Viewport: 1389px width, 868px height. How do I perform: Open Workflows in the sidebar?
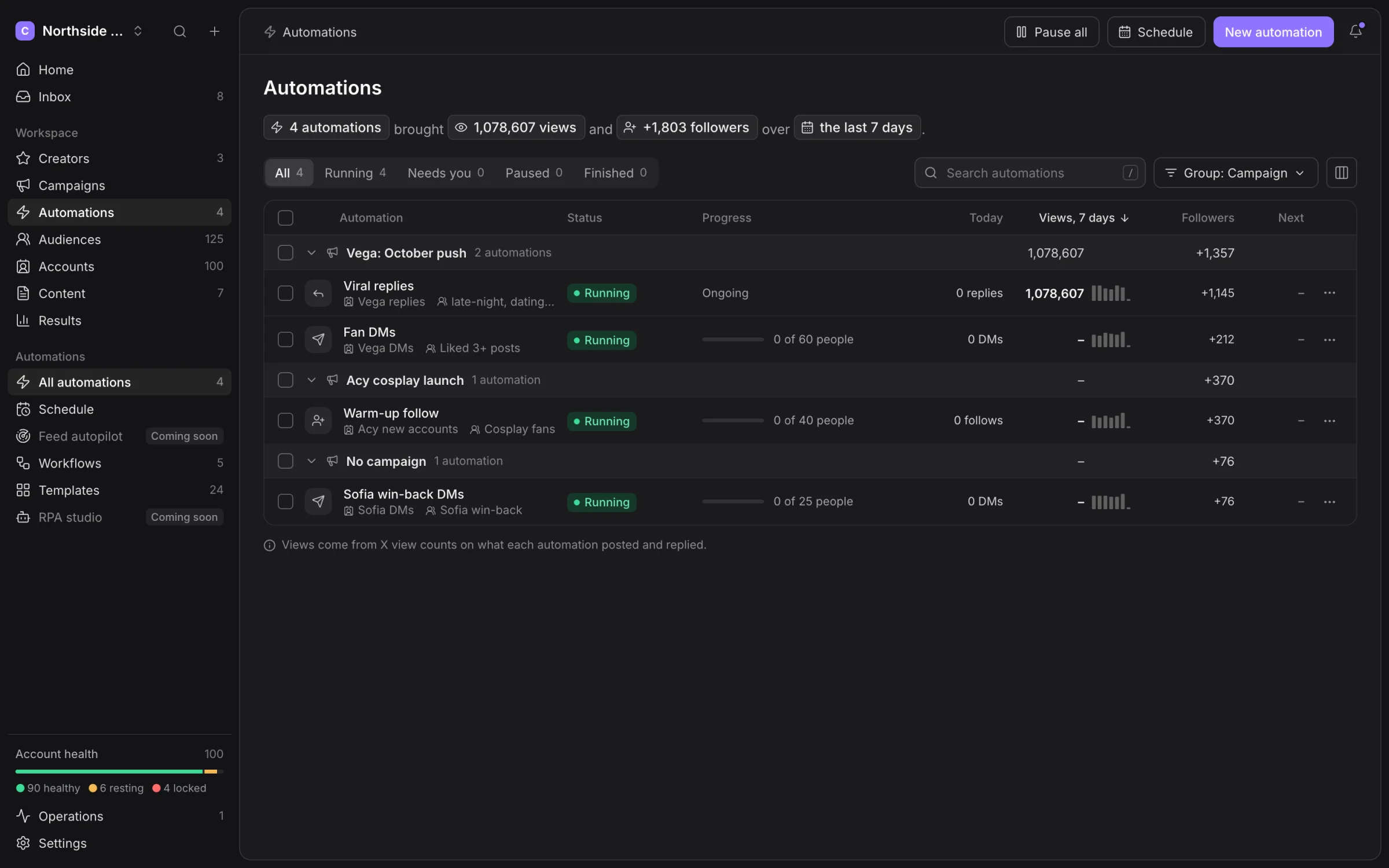click(x=119, y=463)
